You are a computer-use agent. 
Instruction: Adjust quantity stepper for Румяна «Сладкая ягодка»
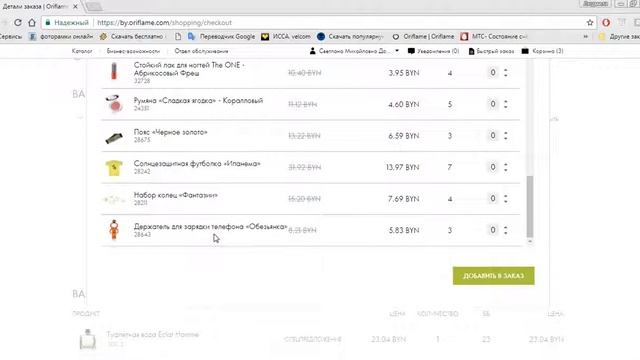506,104
